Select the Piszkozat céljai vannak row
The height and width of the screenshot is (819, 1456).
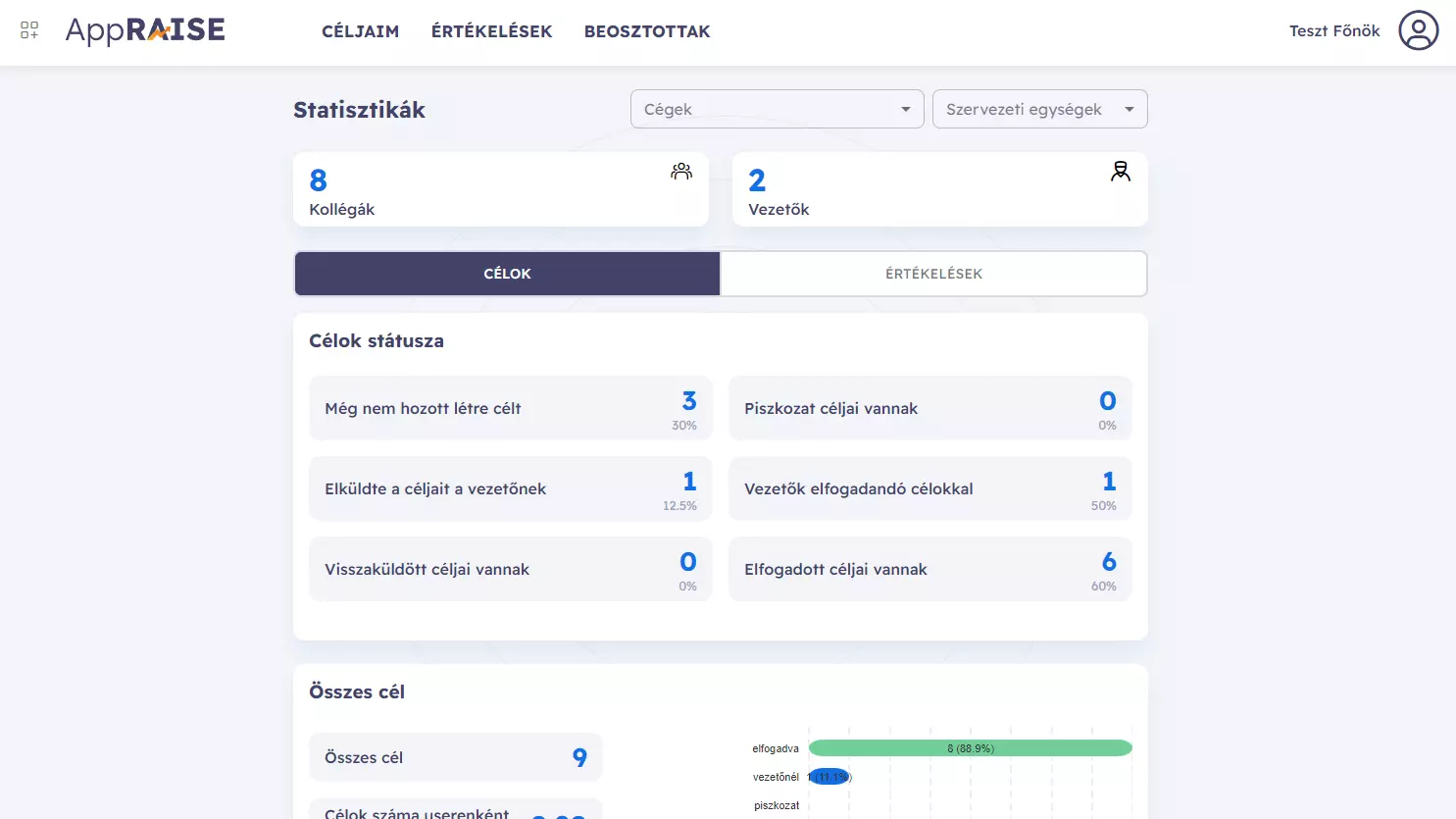[930, 408]
